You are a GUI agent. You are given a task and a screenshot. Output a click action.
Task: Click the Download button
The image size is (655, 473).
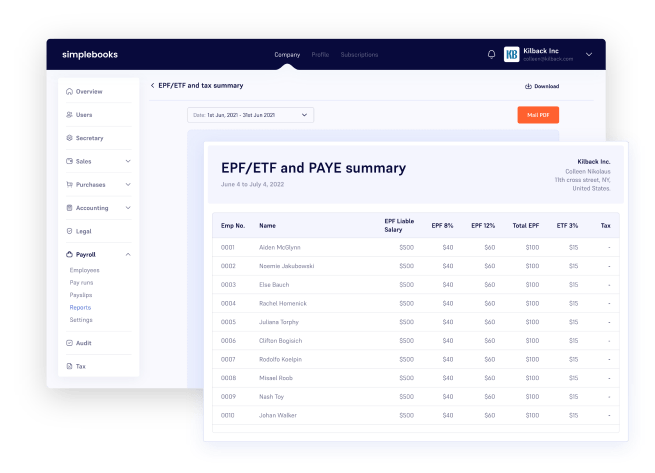point(542,86)
